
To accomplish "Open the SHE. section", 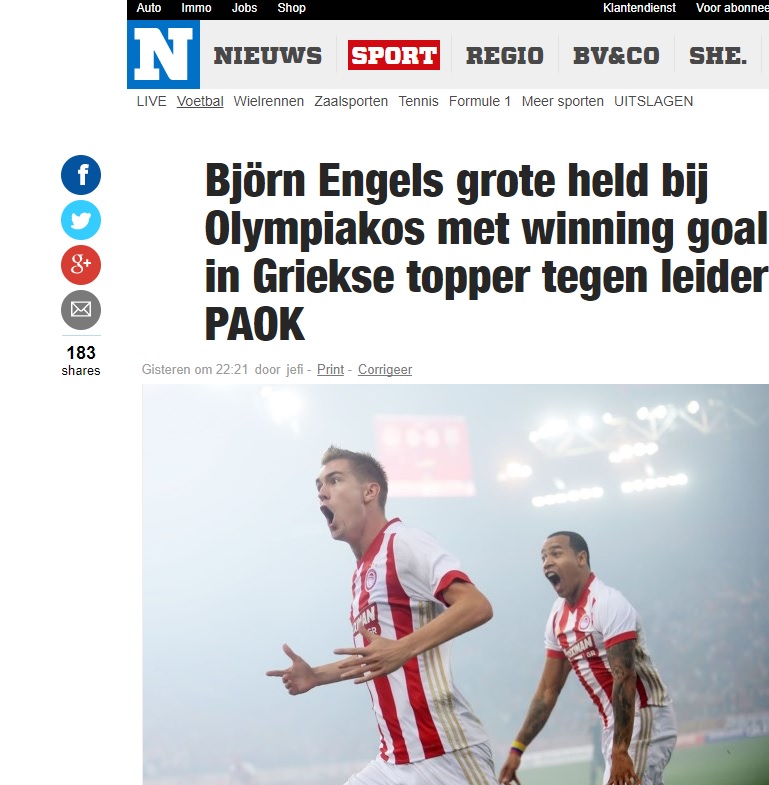I will 718,55.
